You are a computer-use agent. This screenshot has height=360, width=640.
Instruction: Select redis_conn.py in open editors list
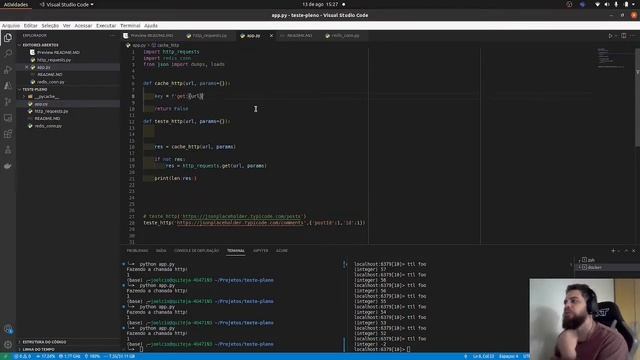50,82
